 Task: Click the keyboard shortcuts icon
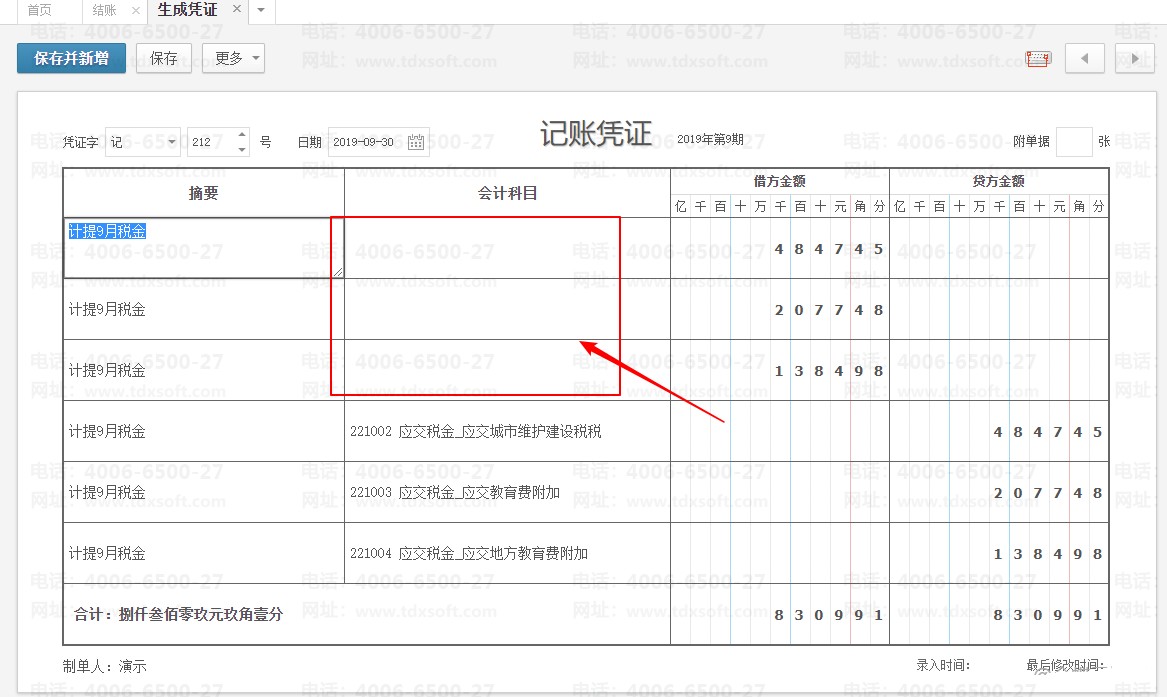click(1038, 59)
